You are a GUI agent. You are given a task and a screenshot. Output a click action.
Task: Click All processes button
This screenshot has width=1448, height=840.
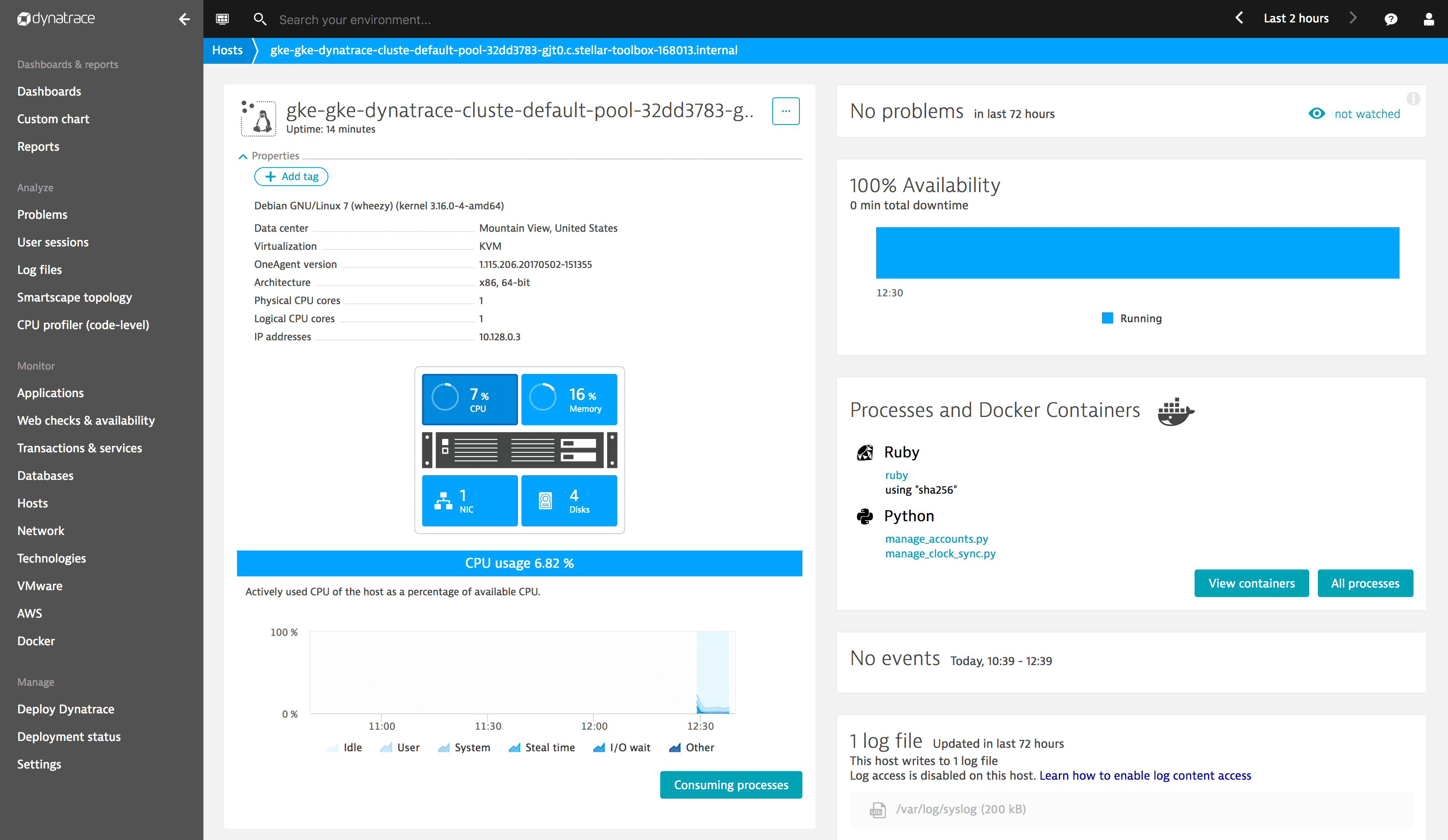tap(1365, 583)
